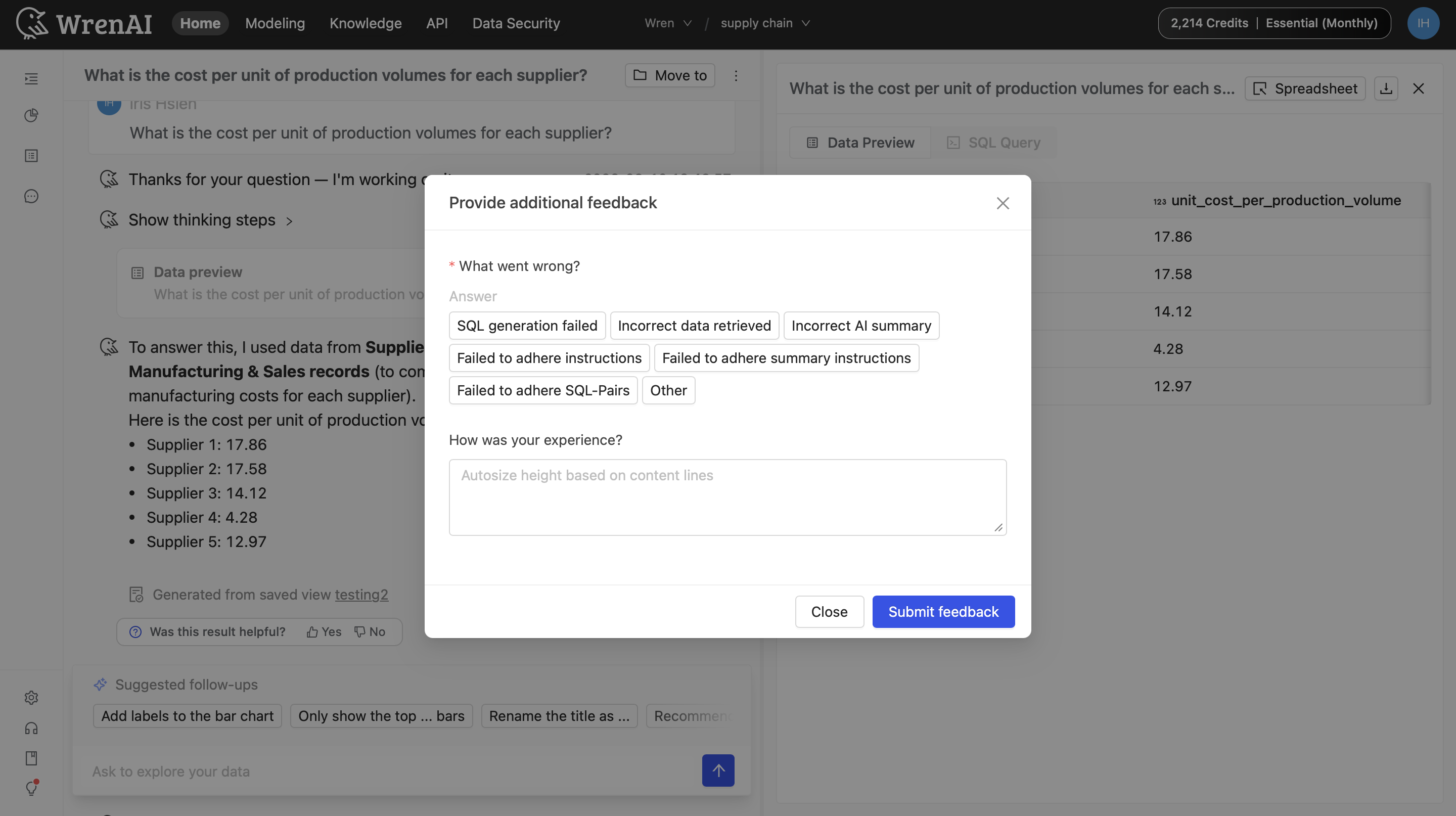The height and width of the screenshot is (816, 1456).
Task: Open support with the headphones icon
Action: (x=31, y=729)
